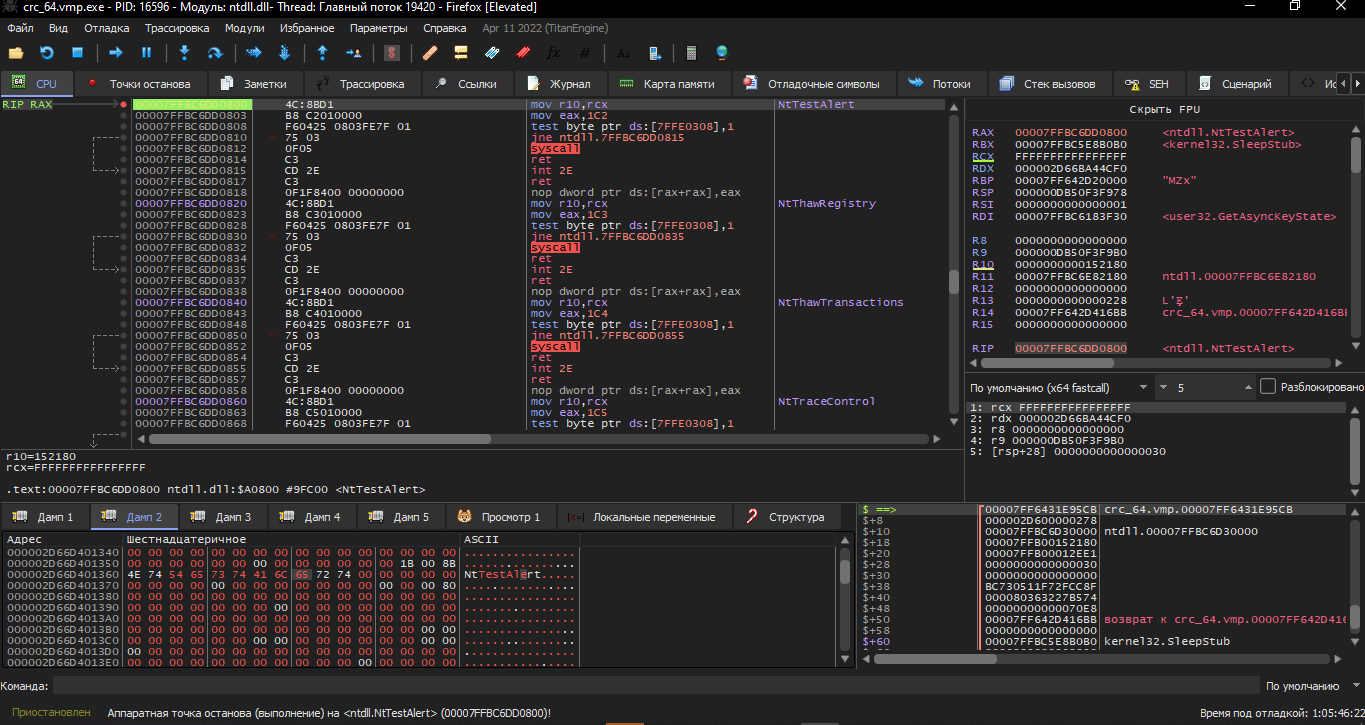The image size is (1365, 725).
Task: Select the Дамп 1 tab
Action: tap(43, 517)
